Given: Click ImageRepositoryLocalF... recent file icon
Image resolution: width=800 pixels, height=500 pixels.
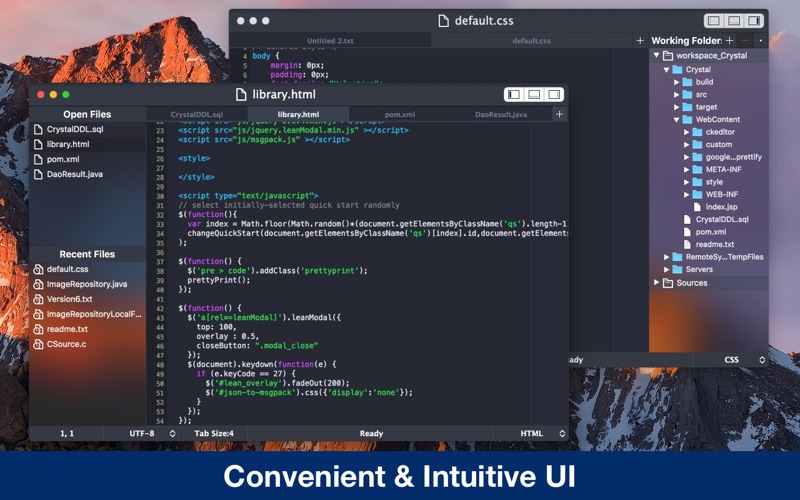Looking at the screenshot, I should (38, 314).
